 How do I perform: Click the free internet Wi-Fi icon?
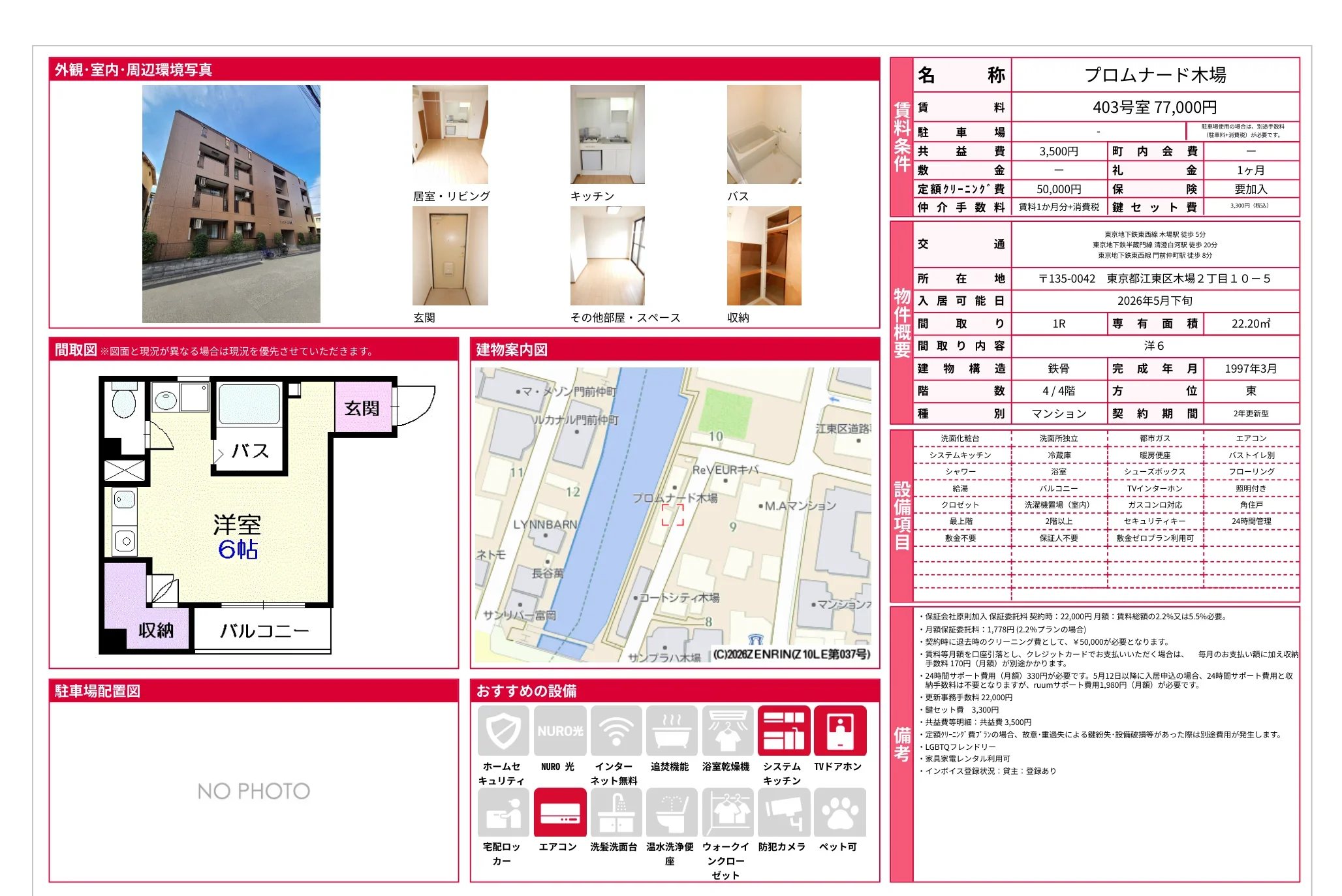pos(616,731)
